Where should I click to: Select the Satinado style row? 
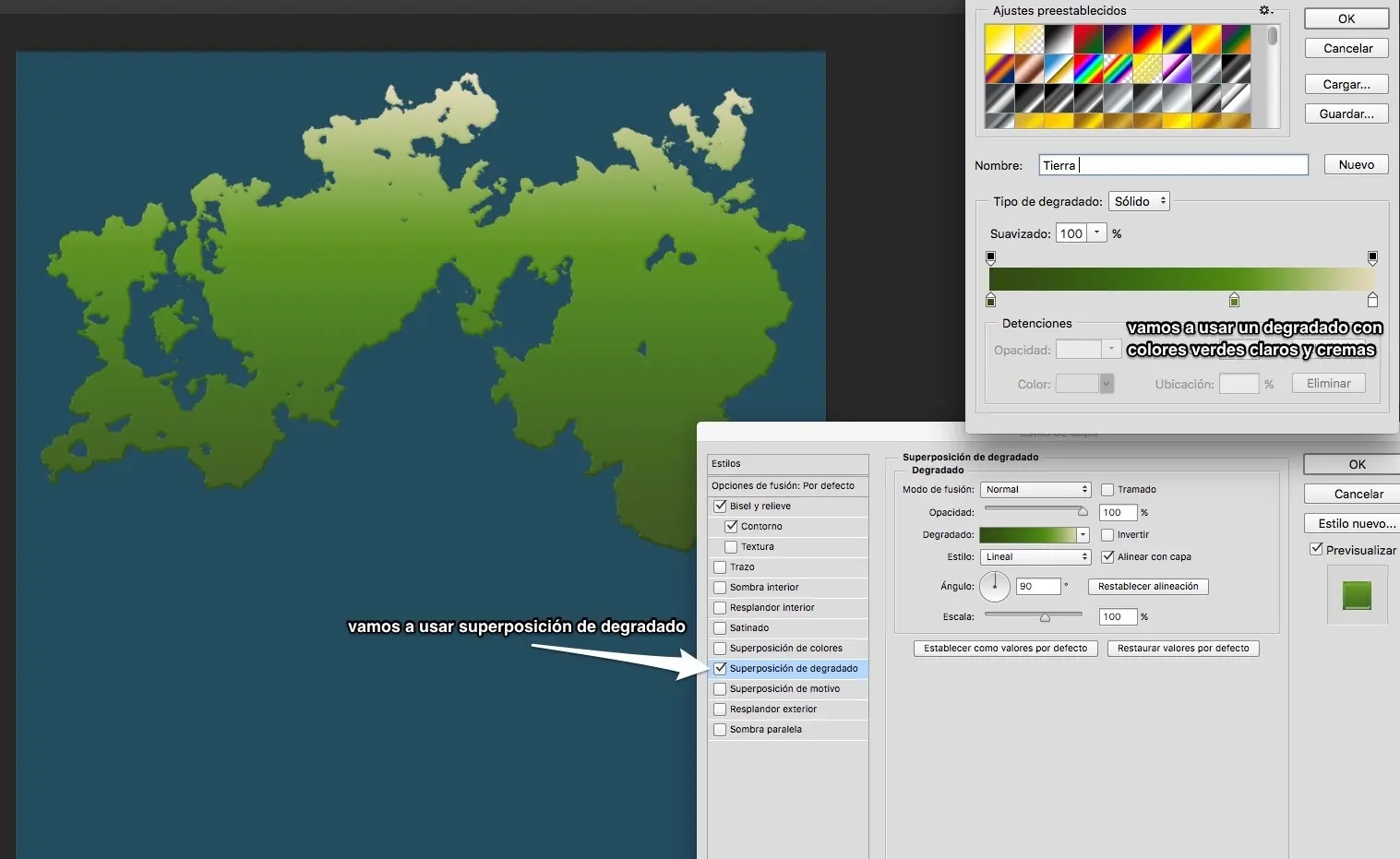788,627
